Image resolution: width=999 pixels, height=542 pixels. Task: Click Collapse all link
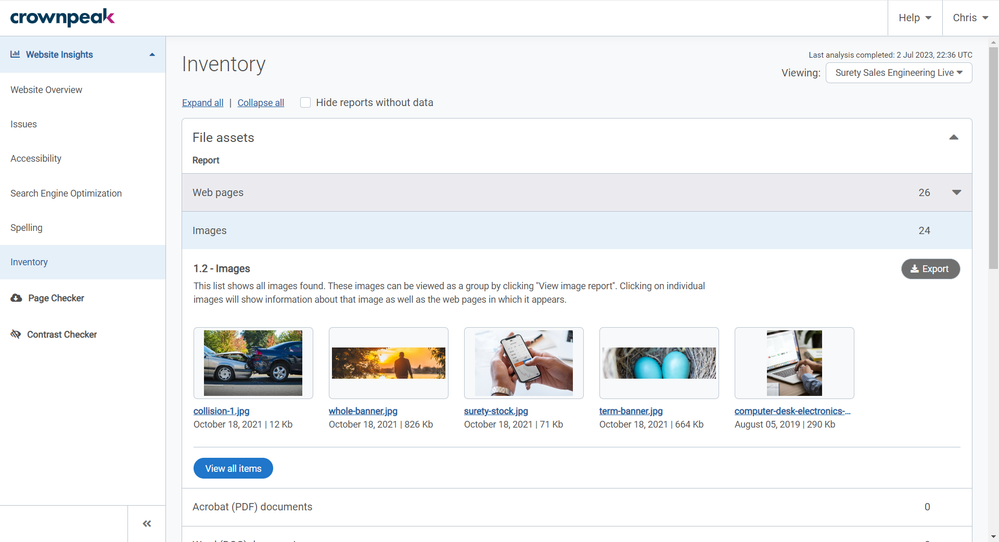(261, 103)
